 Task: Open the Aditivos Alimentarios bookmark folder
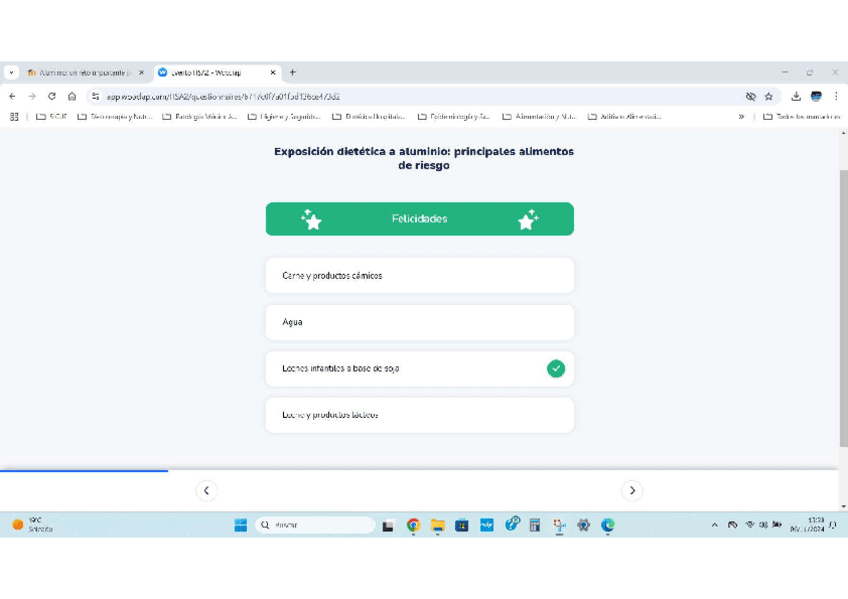[624, 116]
